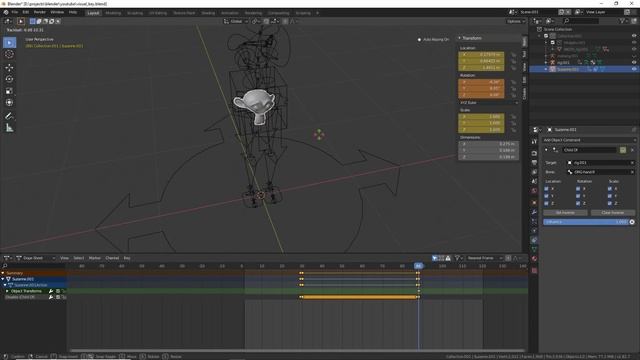The width and height of the screenshot is (640, 360).
Task: Select the Scale tool
Action: [9, 91]
